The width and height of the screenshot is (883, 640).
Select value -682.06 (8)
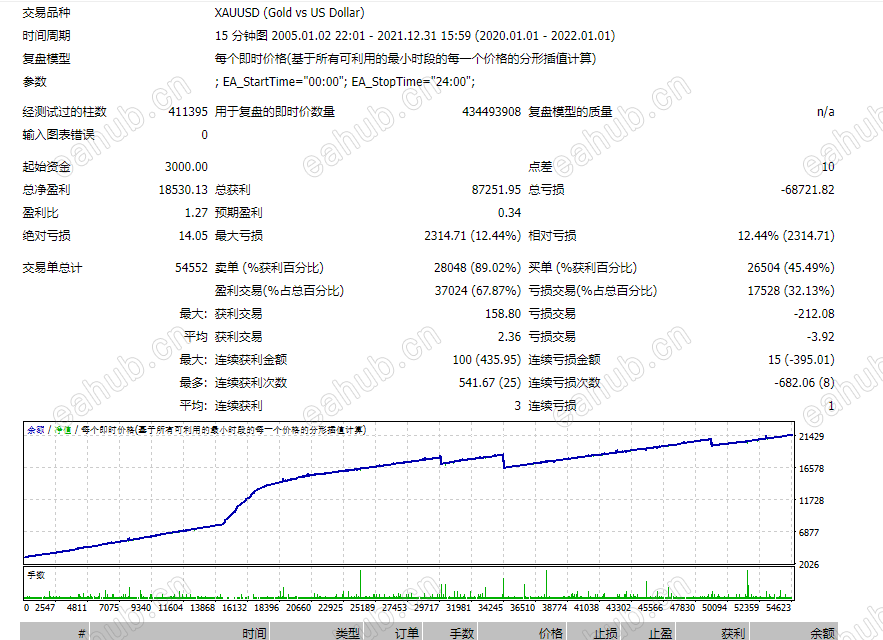pyautogui.click(x=805, y=383)
